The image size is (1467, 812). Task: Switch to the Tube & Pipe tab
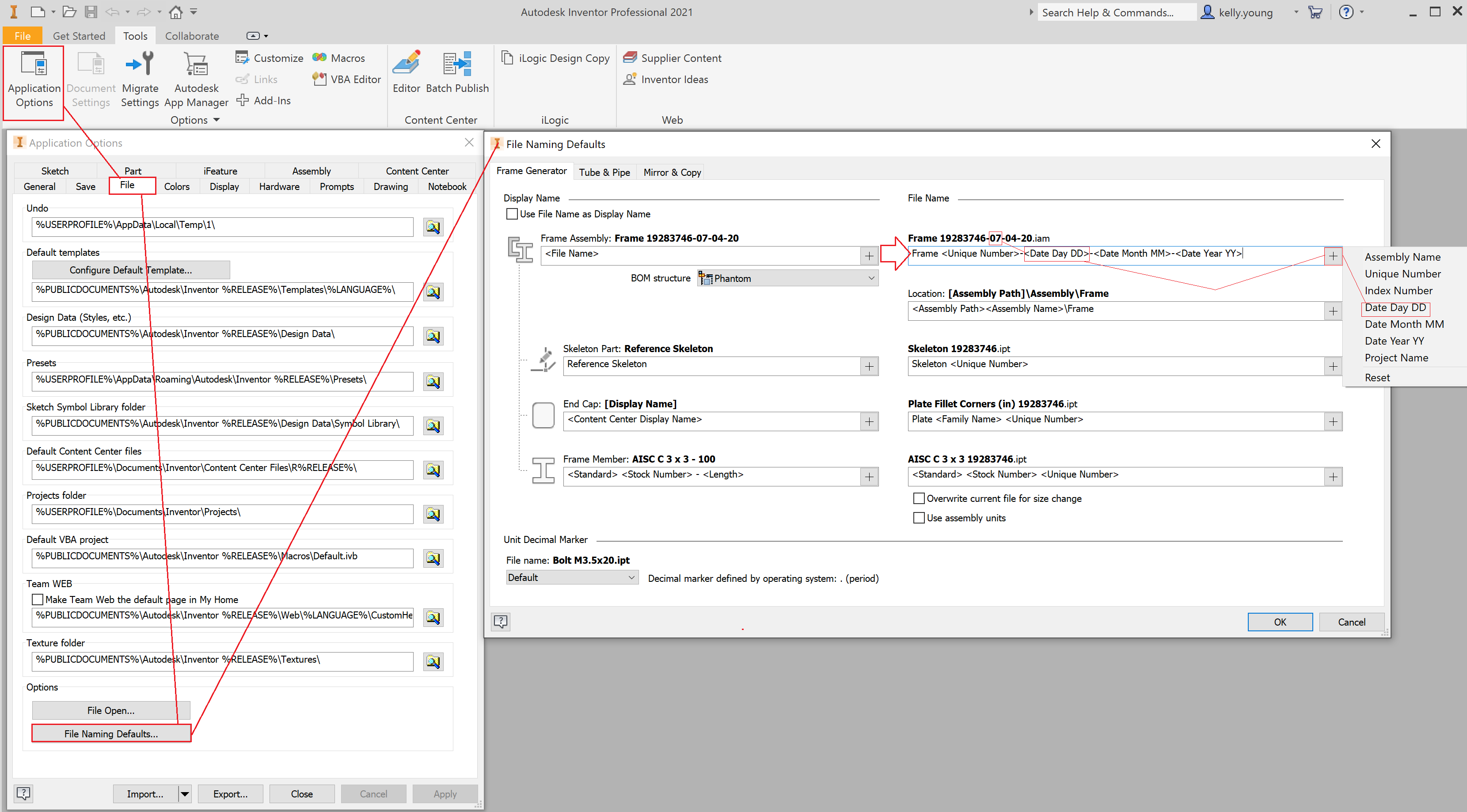click(x=604, y=172)
